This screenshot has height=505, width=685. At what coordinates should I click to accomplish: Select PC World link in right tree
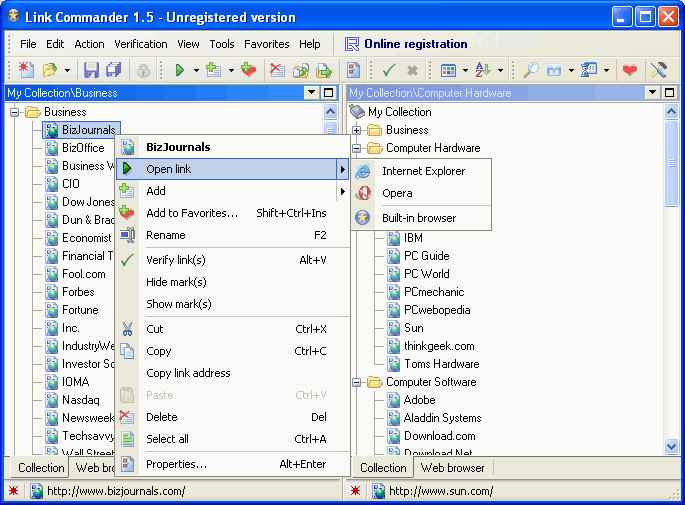(426, 274)
